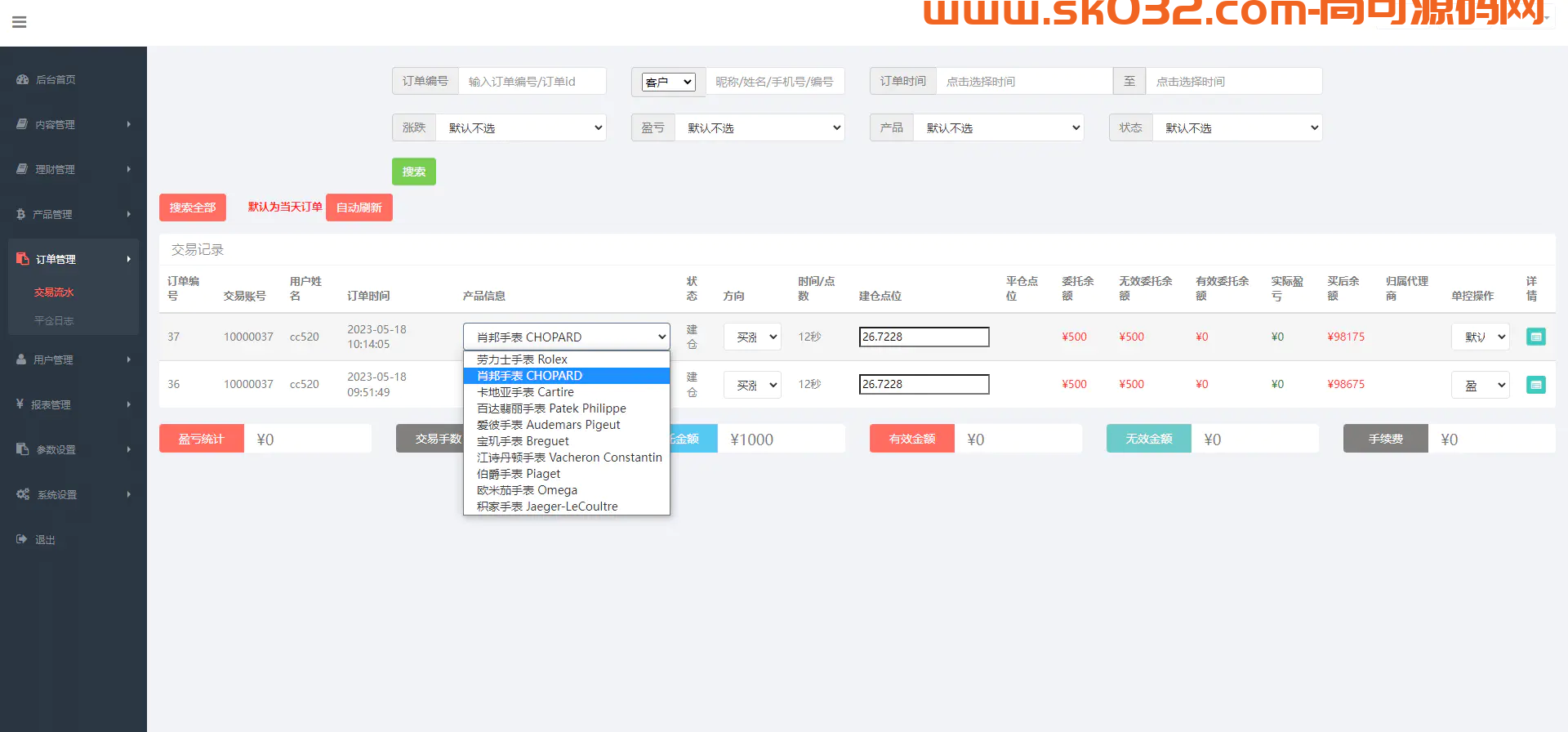Expand the 内容管理 sidebar menu
The height and width of the screenshot is (732, 1568).
[73, 124]
